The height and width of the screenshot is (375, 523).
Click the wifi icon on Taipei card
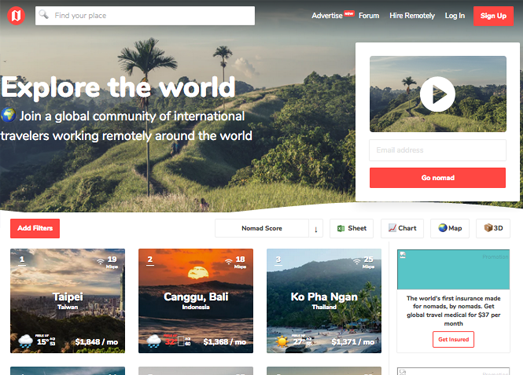pyautogui.click(x=100, y=261)
